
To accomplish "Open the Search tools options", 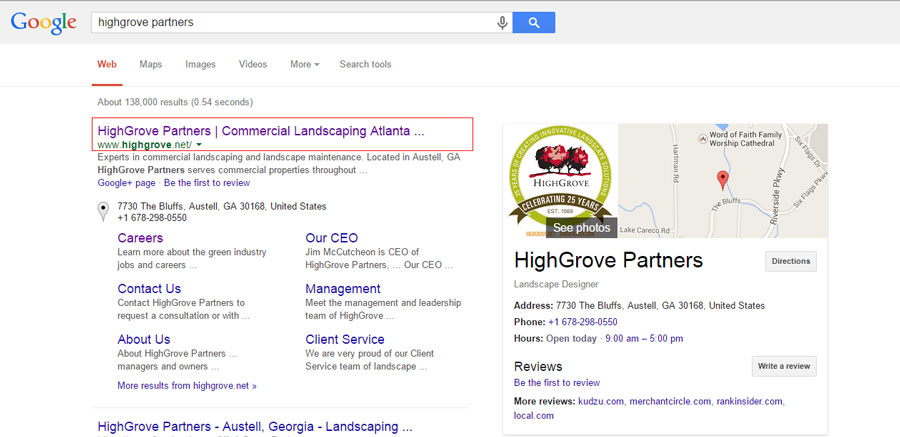I will (365, 64).
